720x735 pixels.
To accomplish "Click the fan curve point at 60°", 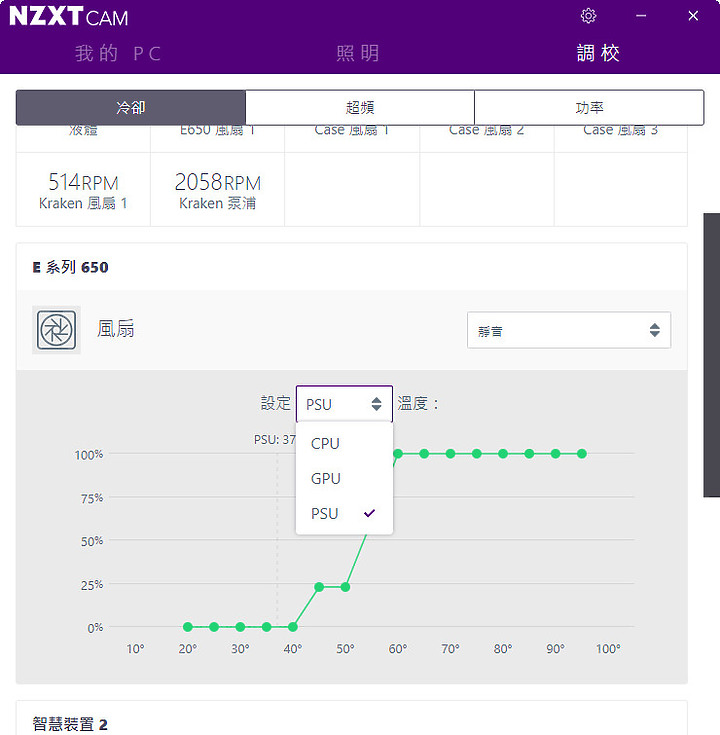I will (x=398, y=454).
